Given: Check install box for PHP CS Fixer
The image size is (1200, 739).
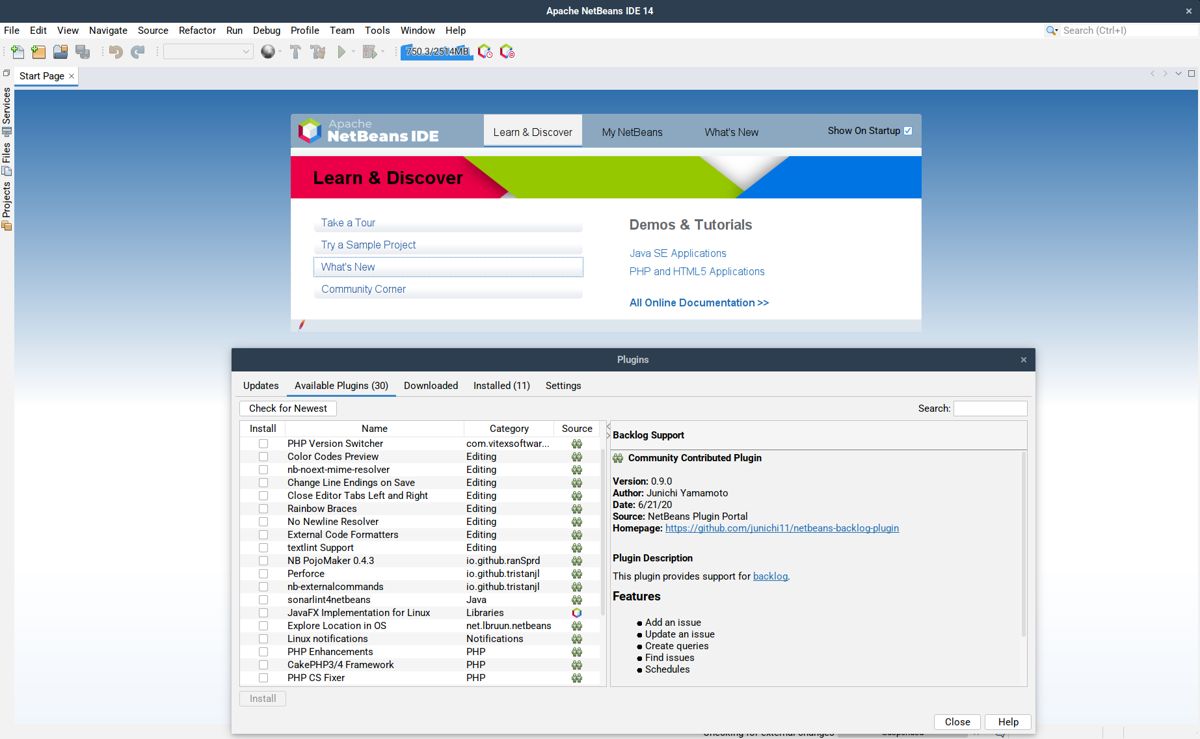Looking at the screenshot, I should [263, 678].
